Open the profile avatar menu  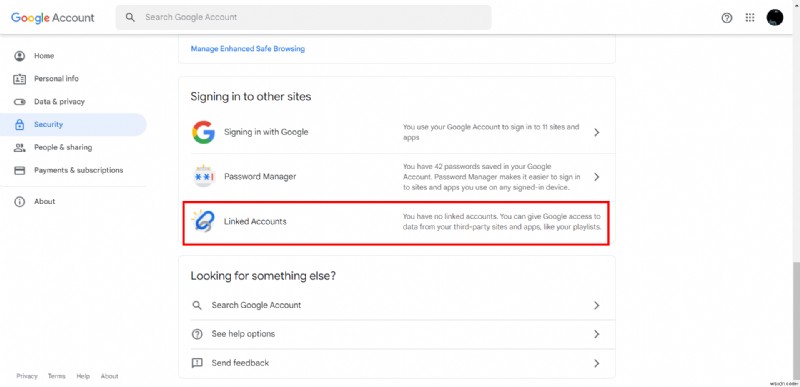[774, 18]
